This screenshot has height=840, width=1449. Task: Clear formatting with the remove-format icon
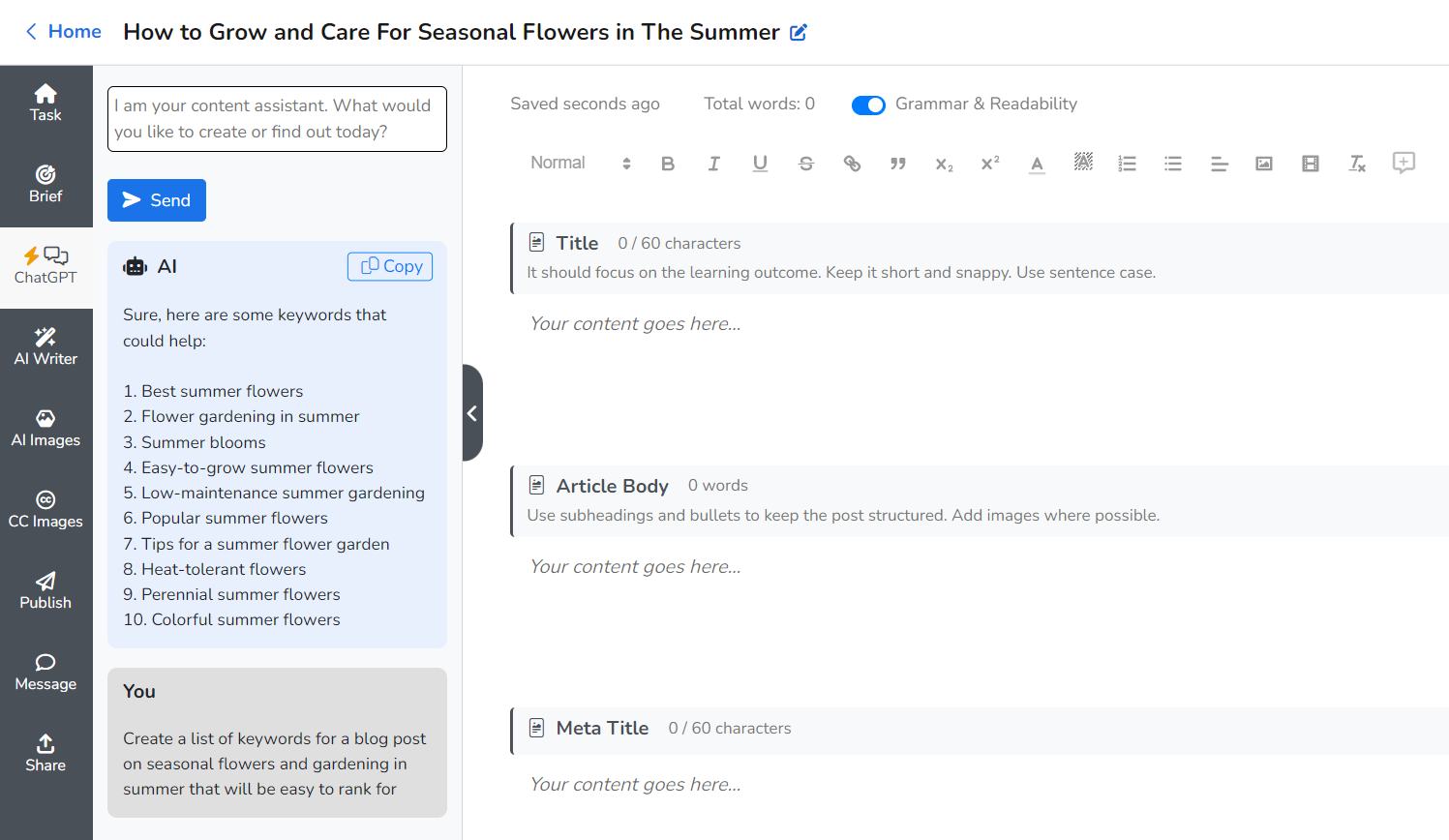click(1357, 163)
